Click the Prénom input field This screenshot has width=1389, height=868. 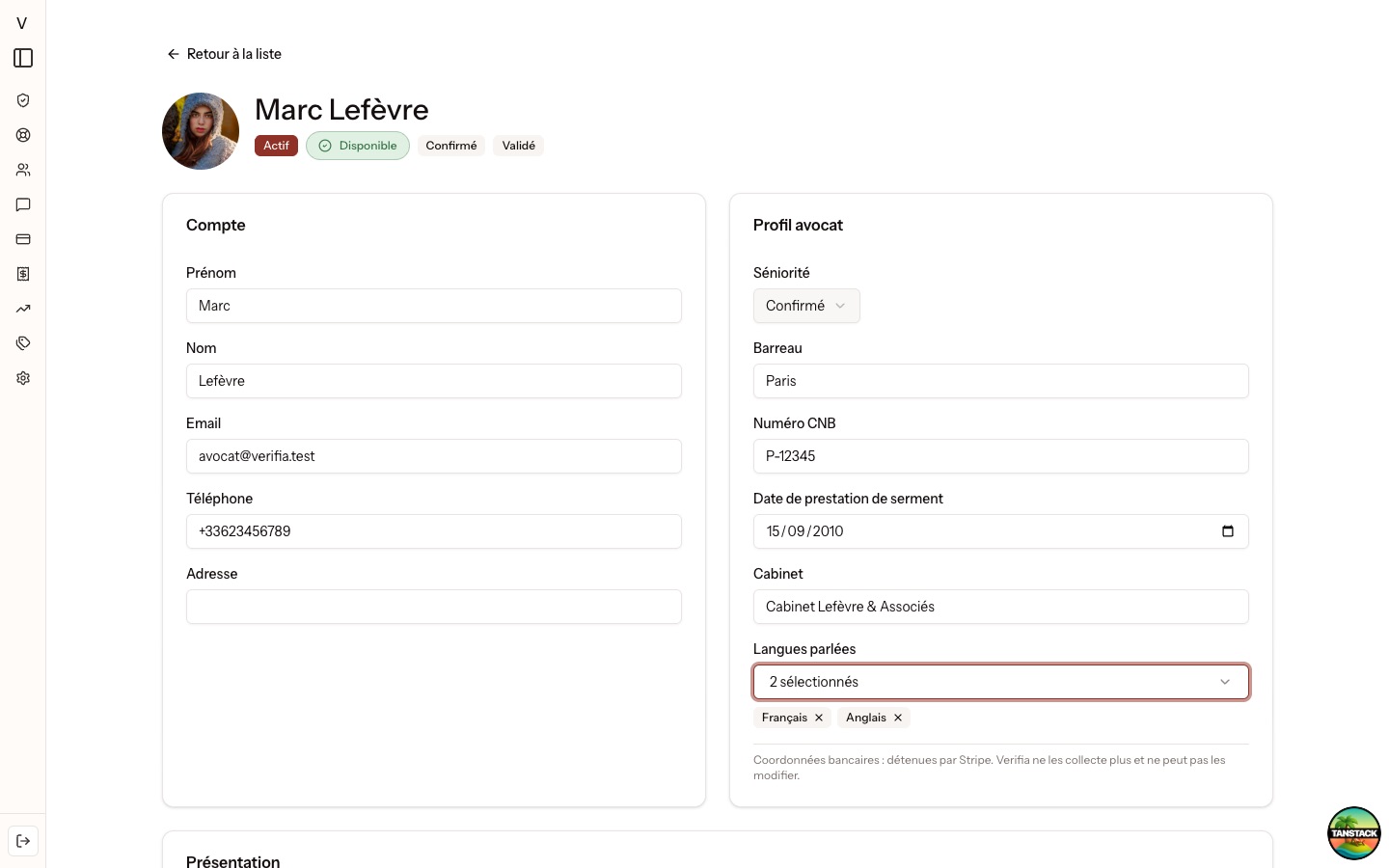click(x=434, y=306)
